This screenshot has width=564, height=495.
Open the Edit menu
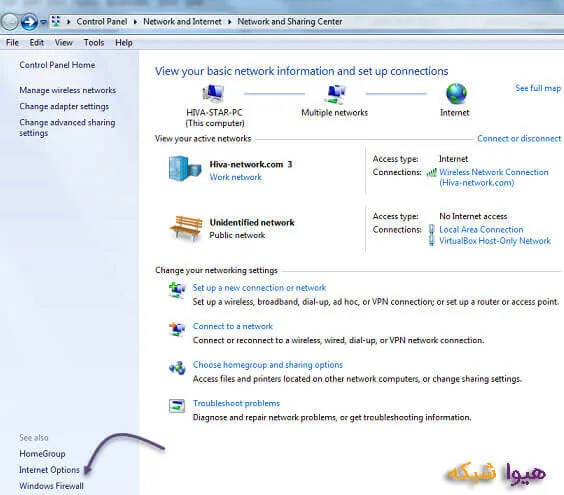coord(37,43)
